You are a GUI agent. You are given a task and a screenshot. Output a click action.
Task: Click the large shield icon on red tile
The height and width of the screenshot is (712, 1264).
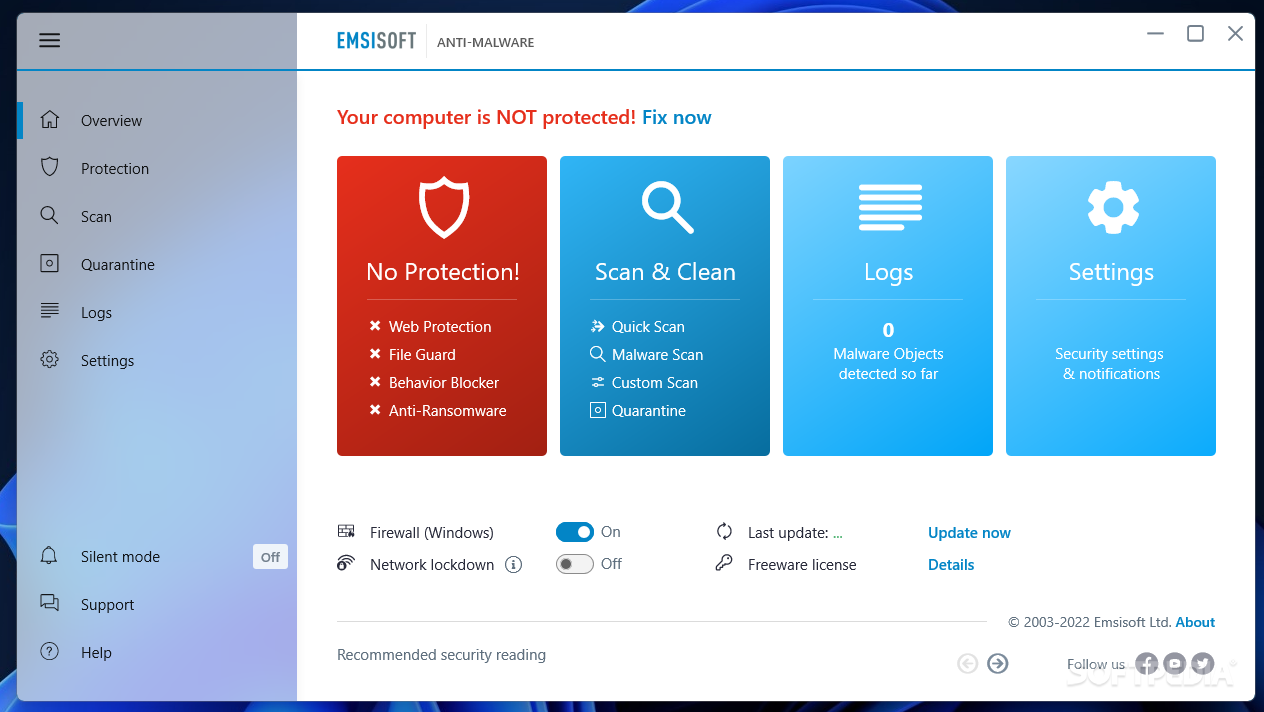pos(443,207)
